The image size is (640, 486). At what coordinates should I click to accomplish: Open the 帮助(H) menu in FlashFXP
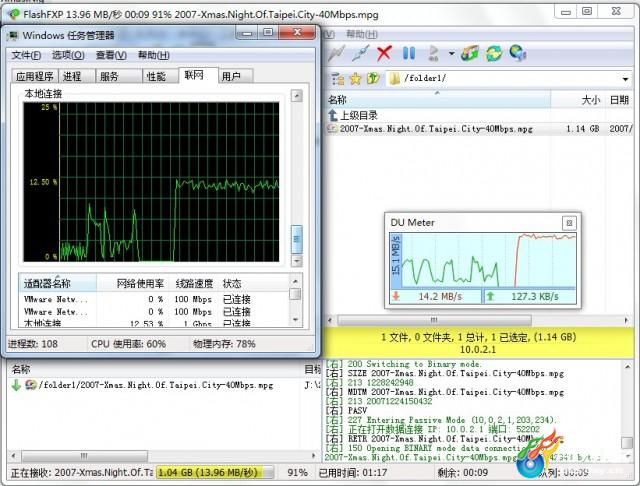click(362, 34)
